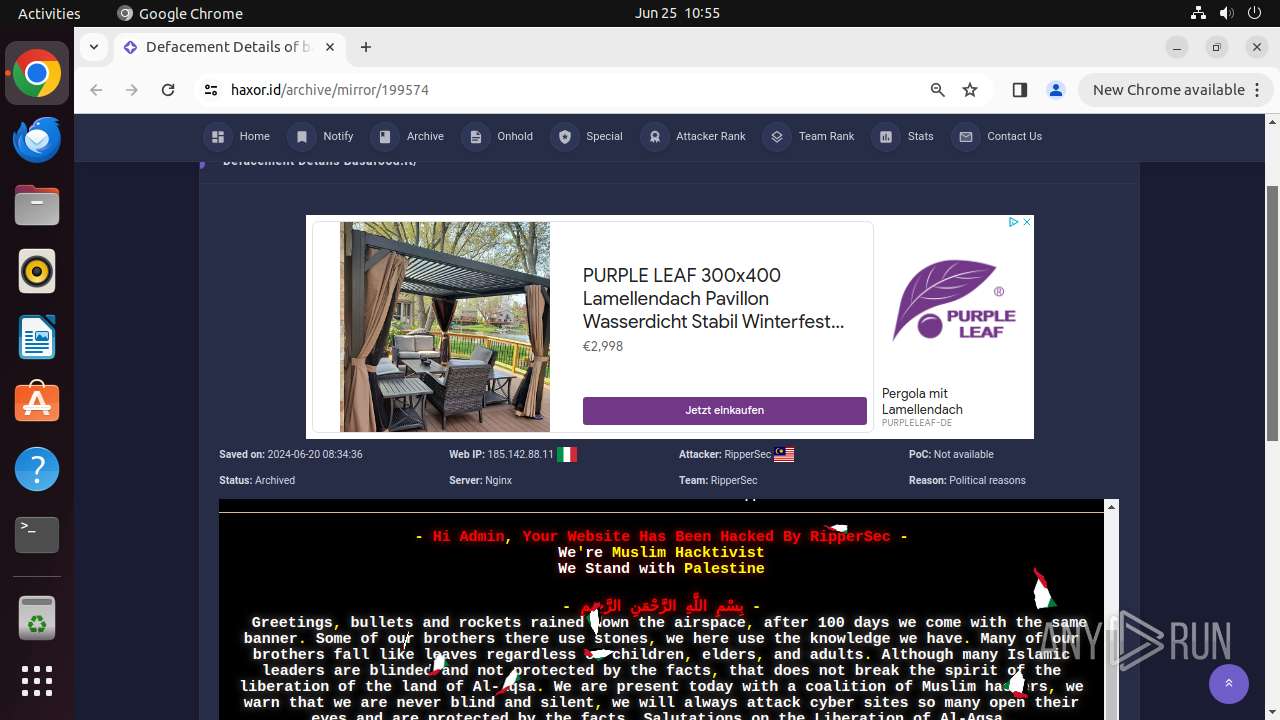Open Ubuntu Software from the dock
This screenshot has height=720, width=1280.
(x=37, y=403)
